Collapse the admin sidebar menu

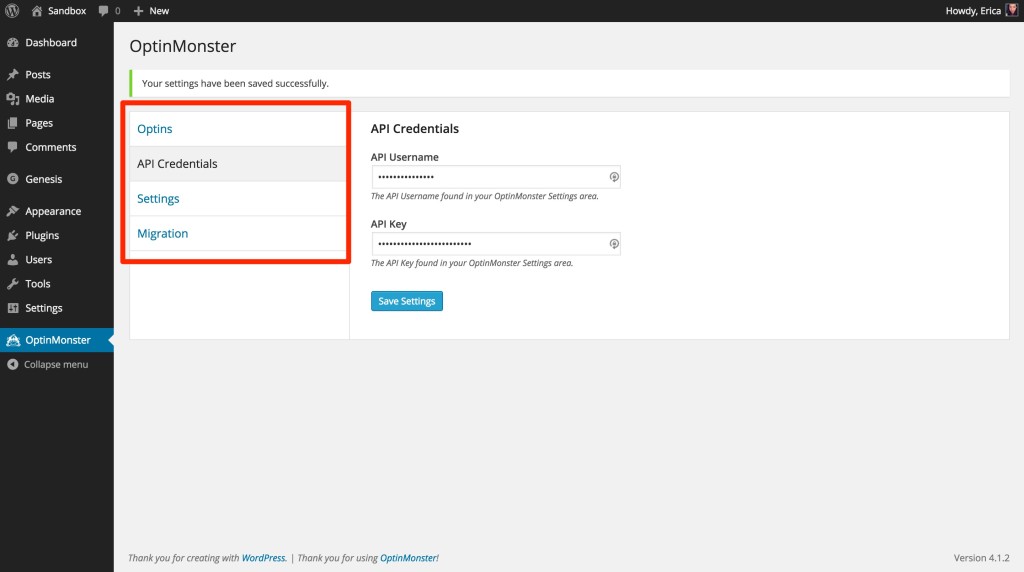point(47,365)
